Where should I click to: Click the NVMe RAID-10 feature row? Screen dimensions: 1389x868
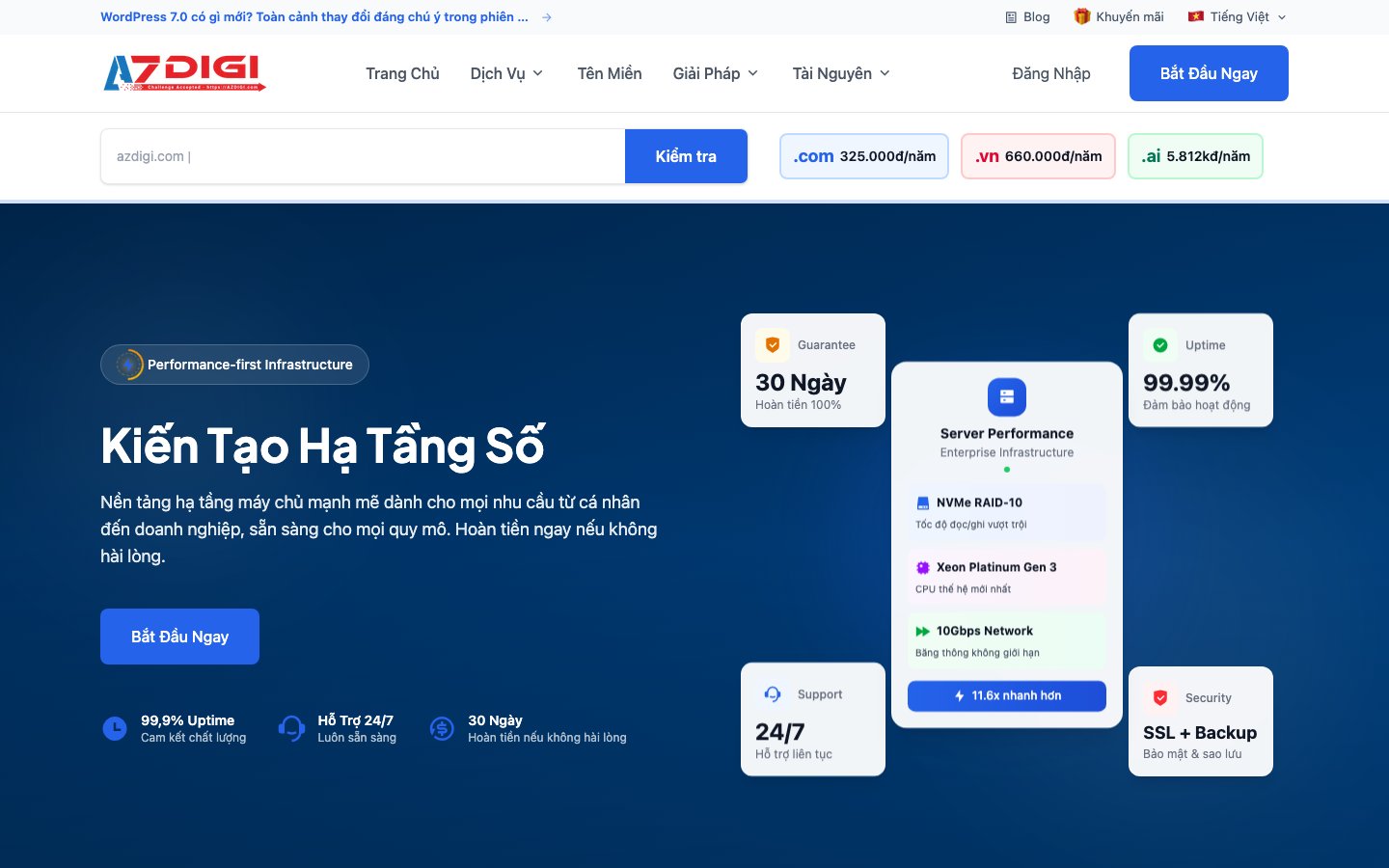point(1007,512)
